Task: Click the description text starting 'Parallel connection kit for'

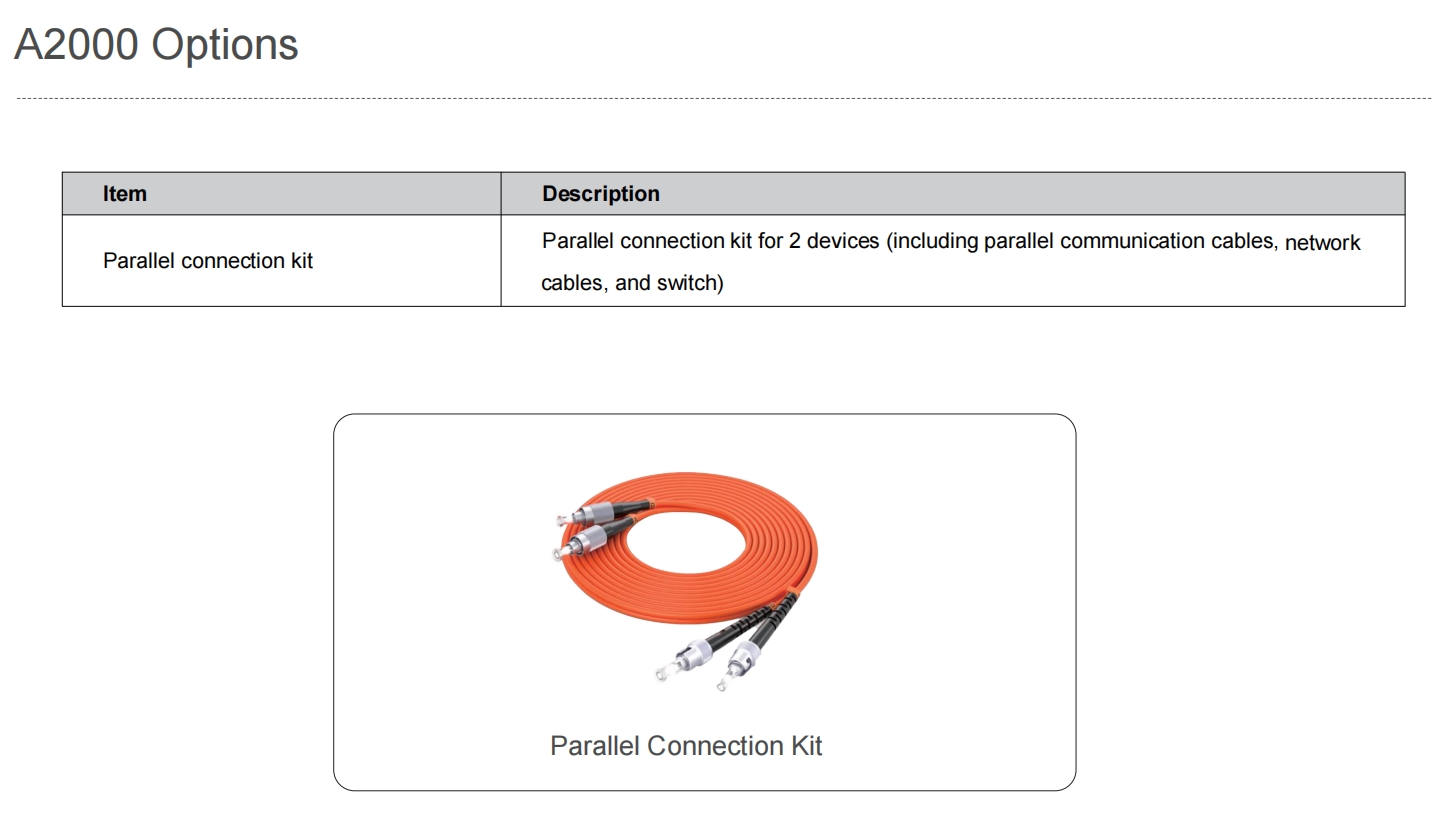Action: point(951,262)
